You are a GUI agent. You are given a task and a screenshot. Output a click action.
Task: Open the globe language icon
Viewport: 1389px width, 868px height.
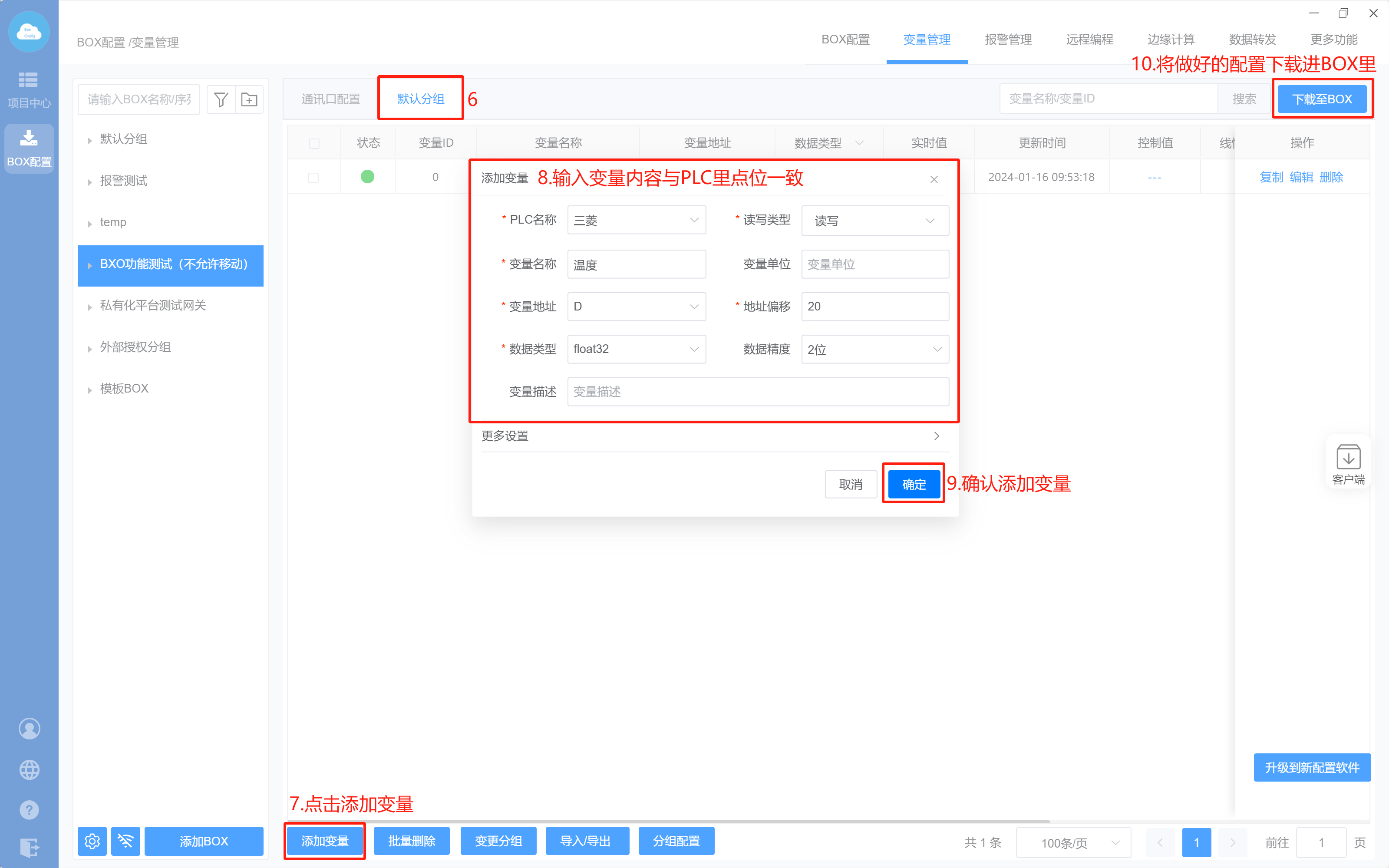point(29,769)
